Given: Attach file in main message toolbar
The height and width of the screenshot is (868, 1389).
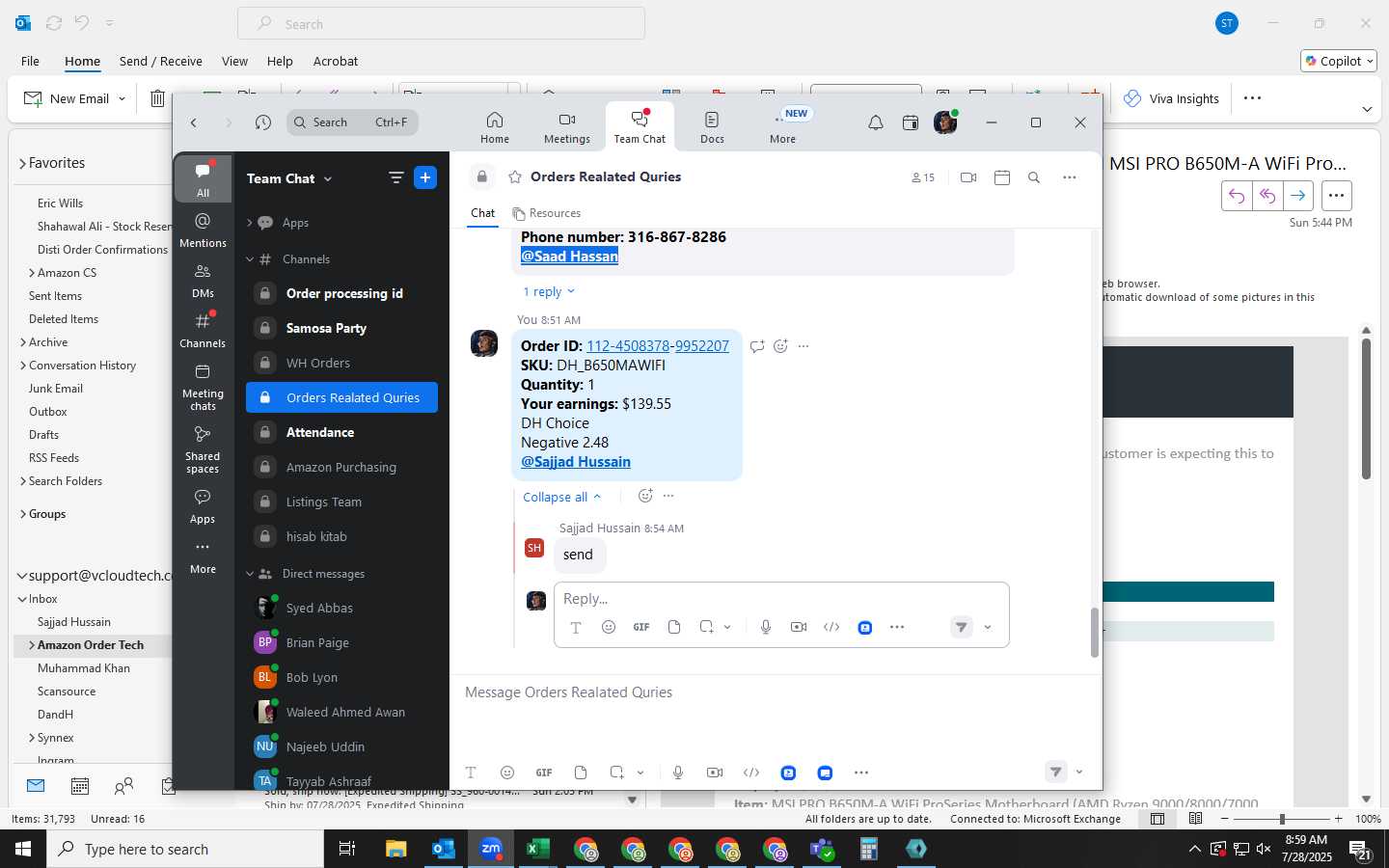Looking at the screenshot, I should (581, 773).
